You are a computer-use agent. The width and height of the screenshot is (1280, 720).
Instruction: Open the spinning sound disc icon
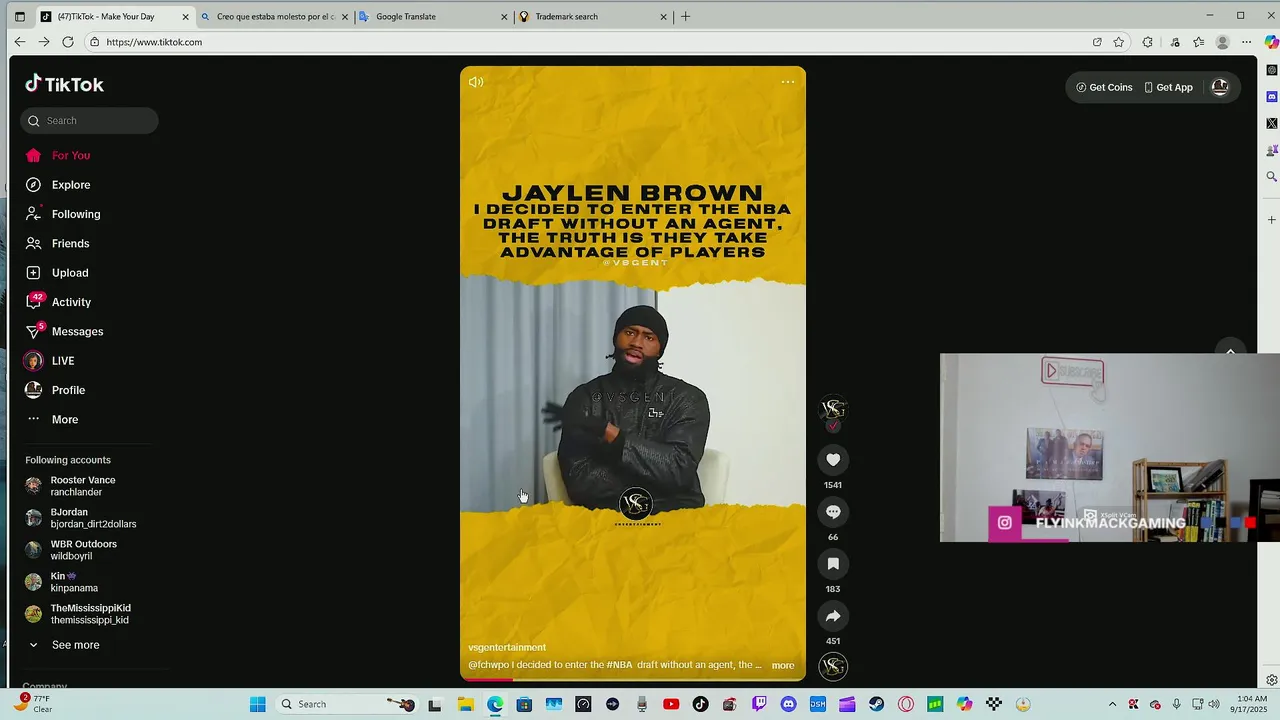tap(833, 666)
